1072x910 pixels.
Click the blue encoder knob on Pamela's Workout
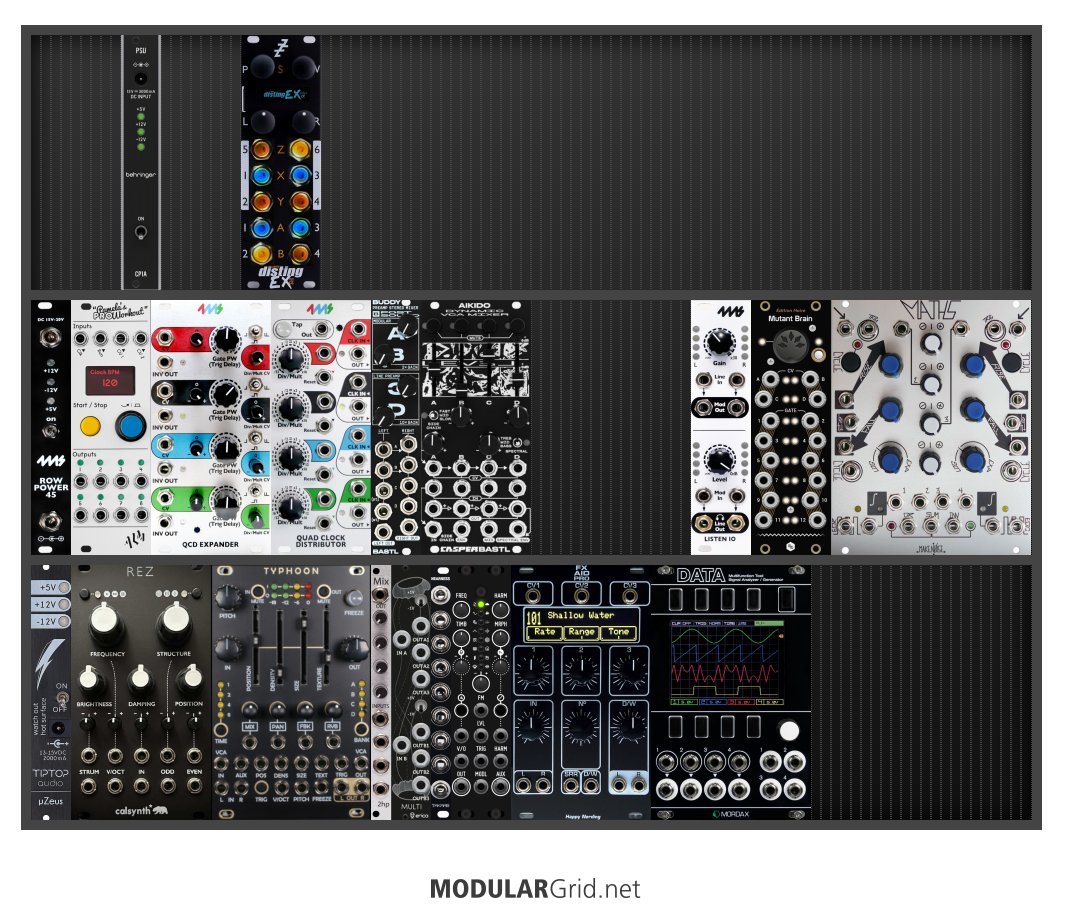[130, 426]
